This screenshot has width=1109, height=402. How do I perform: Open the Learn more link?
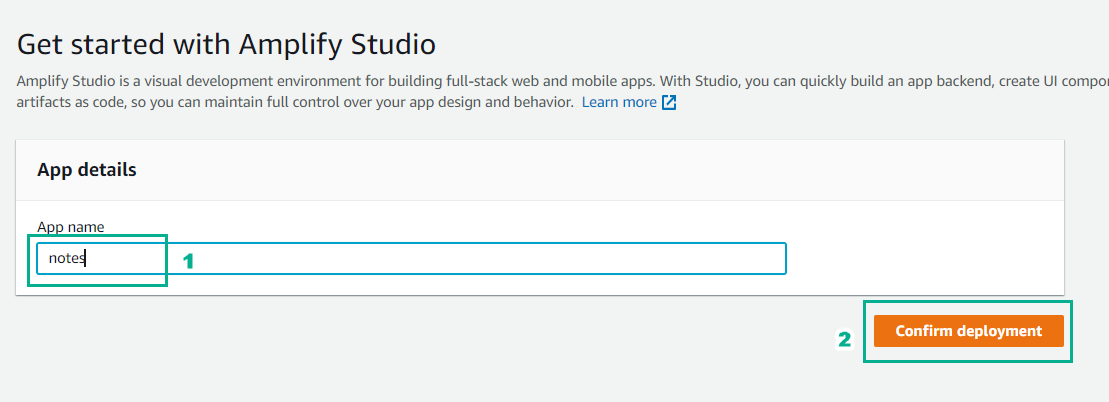[x=619, y=102]
